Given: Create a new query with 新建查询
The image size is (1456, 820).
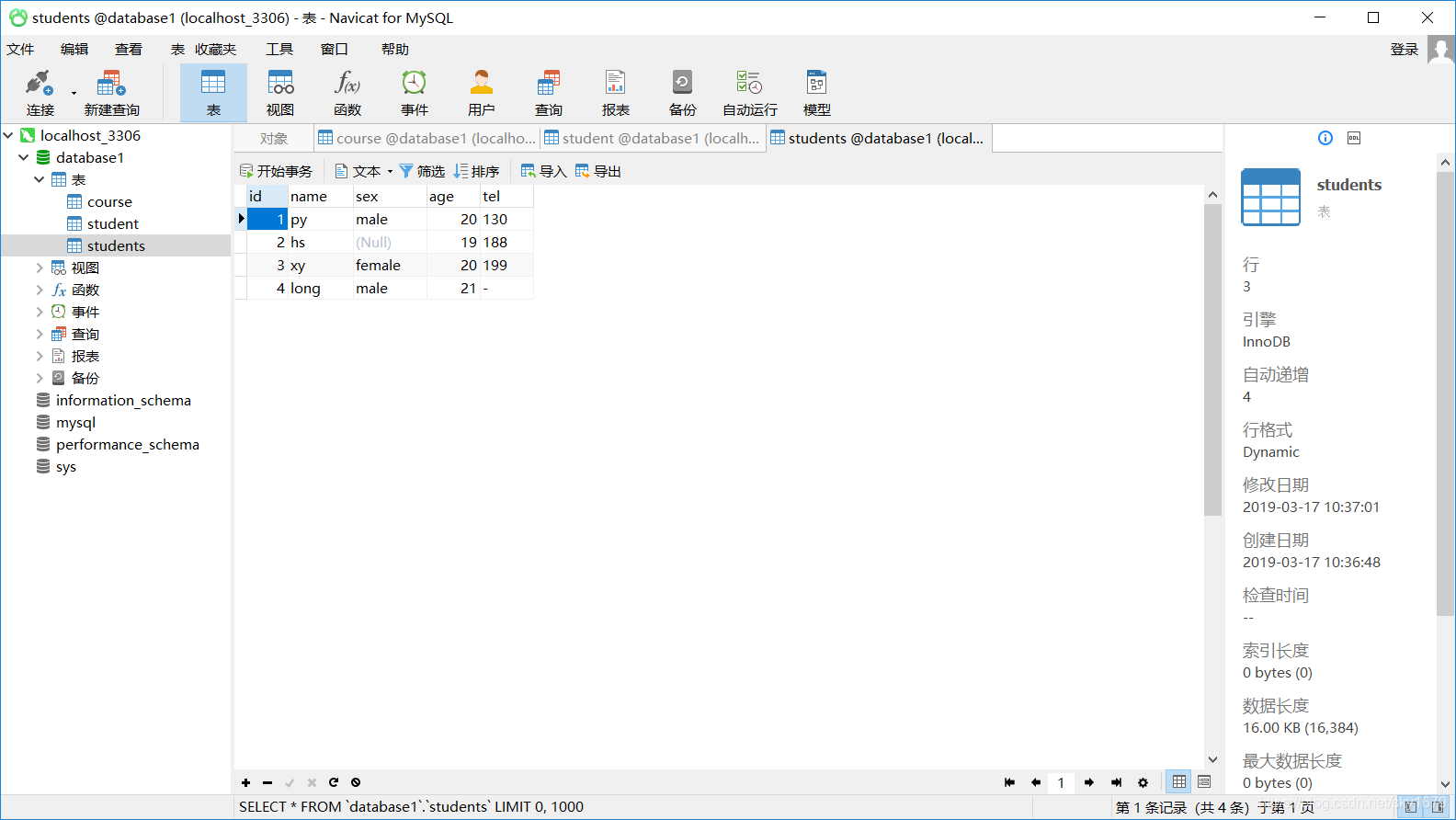Looking at the screenshot, I should [x=111, y=93].
